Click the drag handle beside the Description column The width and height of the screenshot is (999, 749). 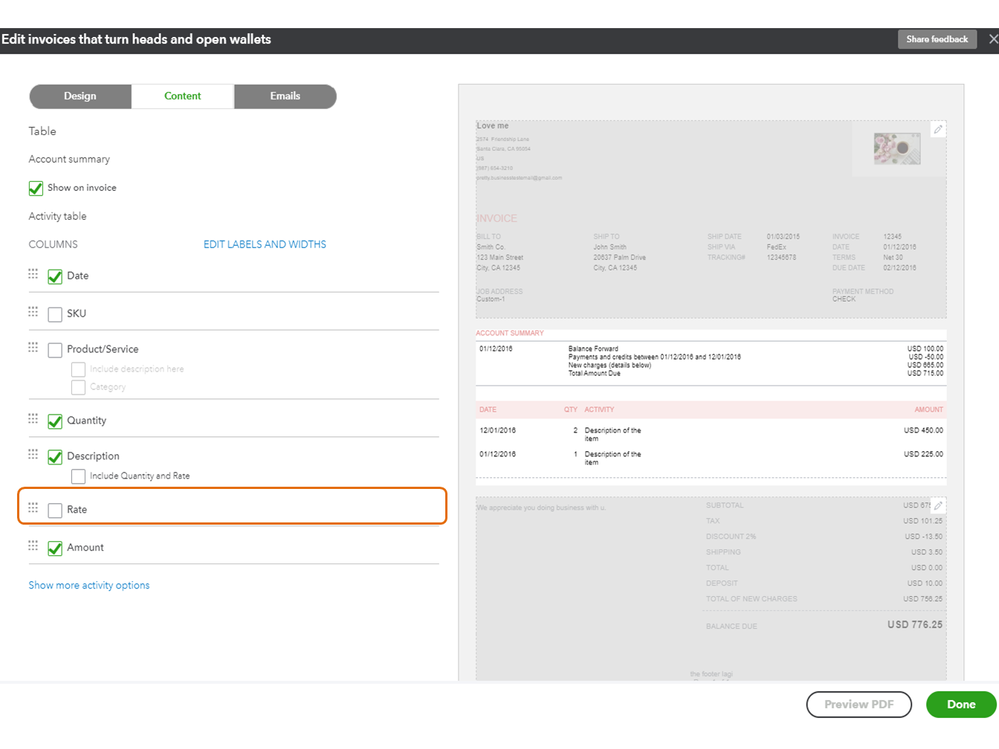33,454
